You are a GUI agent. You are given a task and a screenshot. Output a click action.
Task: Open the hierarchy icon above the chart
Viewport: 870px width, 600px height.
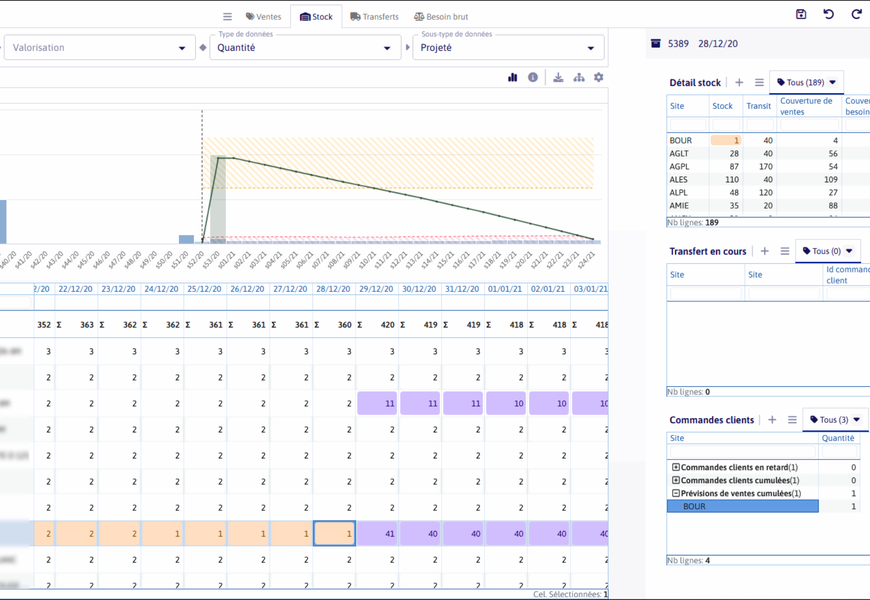click(x=578, y=77)
